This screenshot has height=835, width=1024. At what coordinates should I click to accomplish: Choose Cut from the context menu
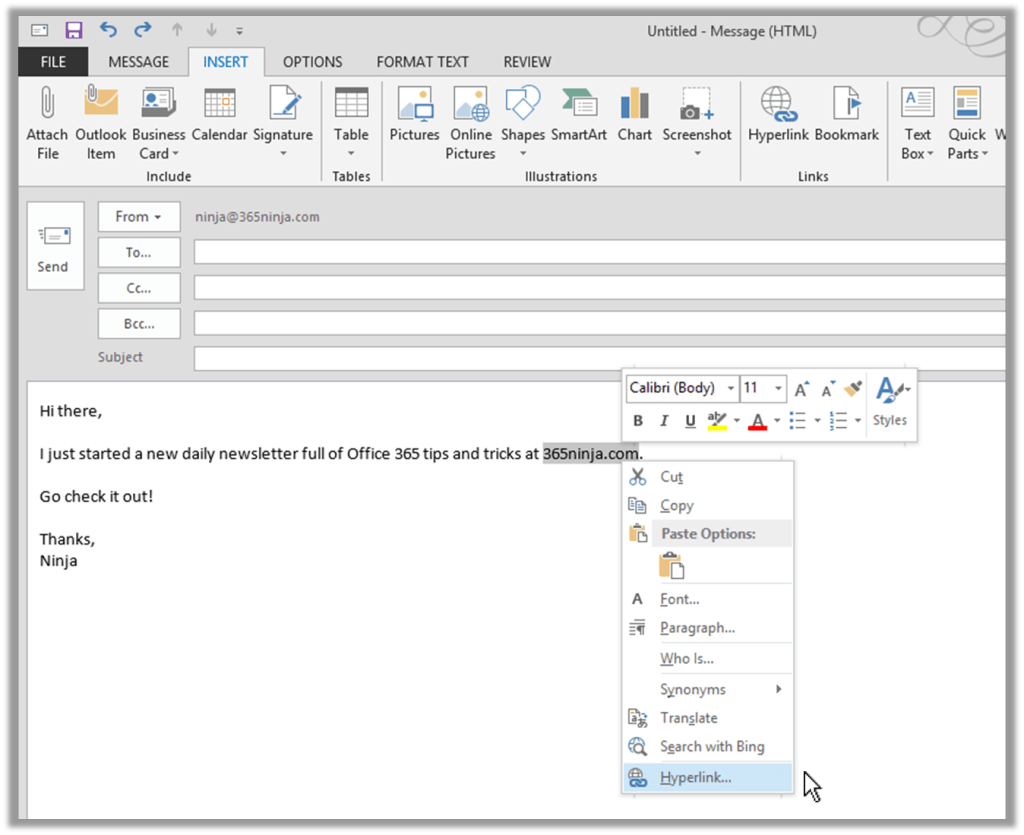(708, 477)
